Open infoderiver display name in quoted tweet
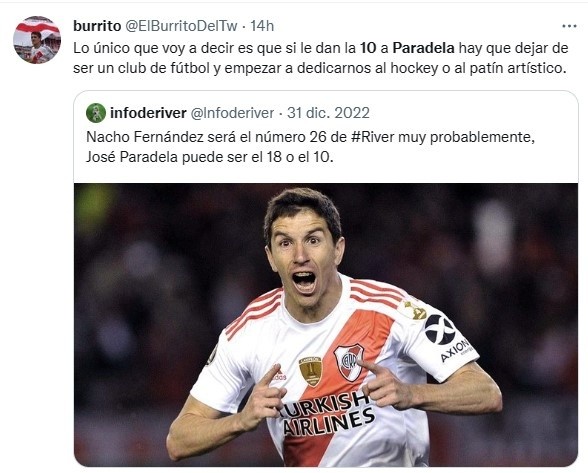The image size is (588, 473). [148, 113]
